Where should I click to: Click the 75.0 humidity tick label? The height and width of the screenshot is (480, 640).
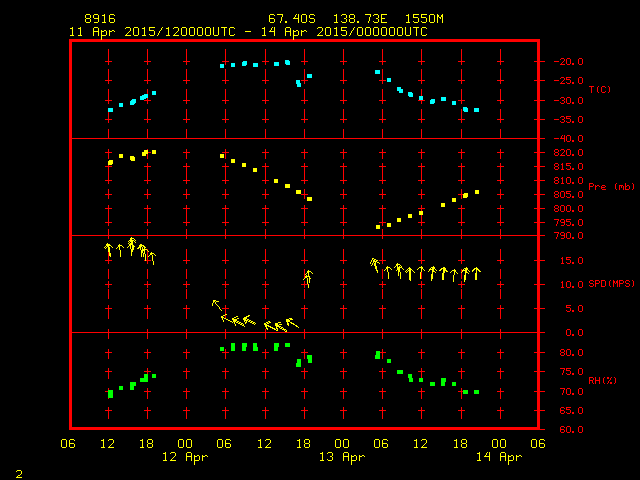click(571, 372)
